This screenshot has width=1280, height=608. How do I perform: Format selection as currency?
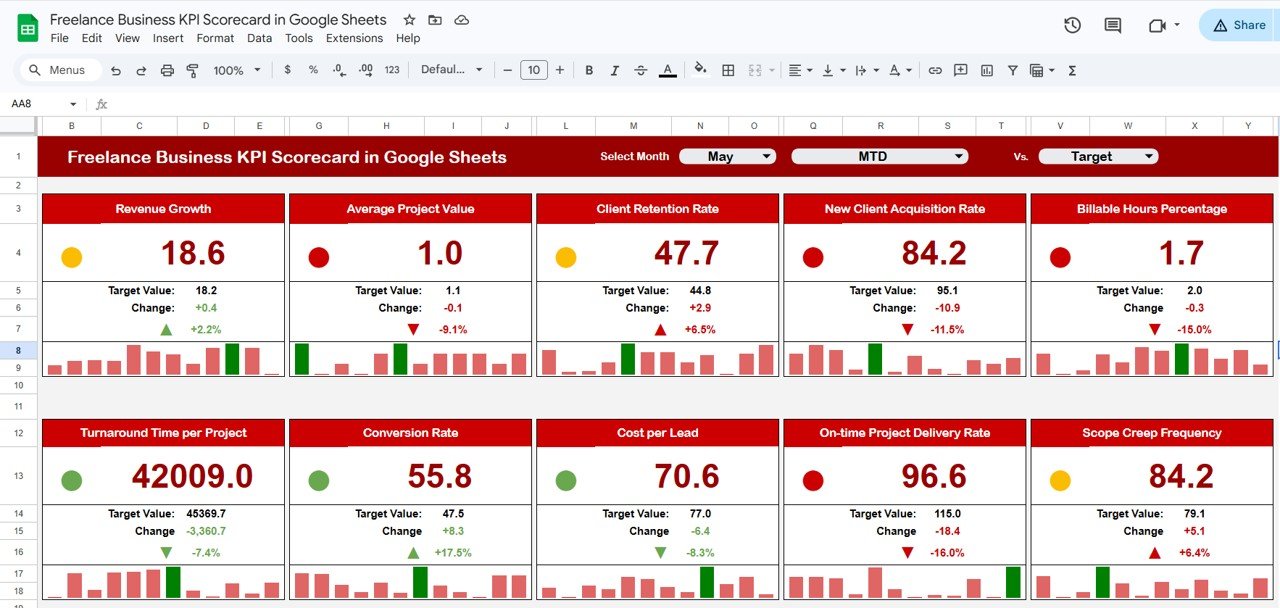287,70
